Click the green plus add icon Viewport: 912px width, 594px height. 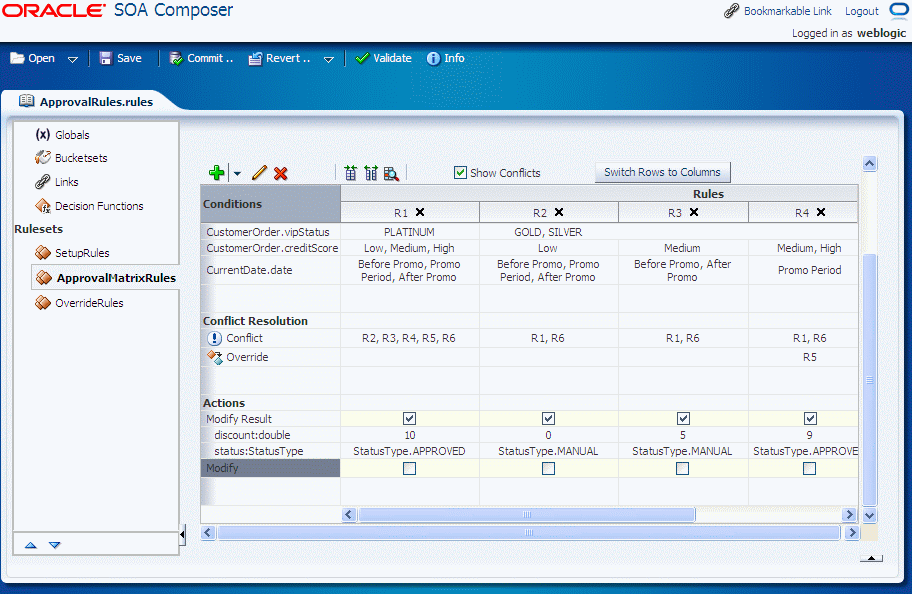click(x=216, y=173)
